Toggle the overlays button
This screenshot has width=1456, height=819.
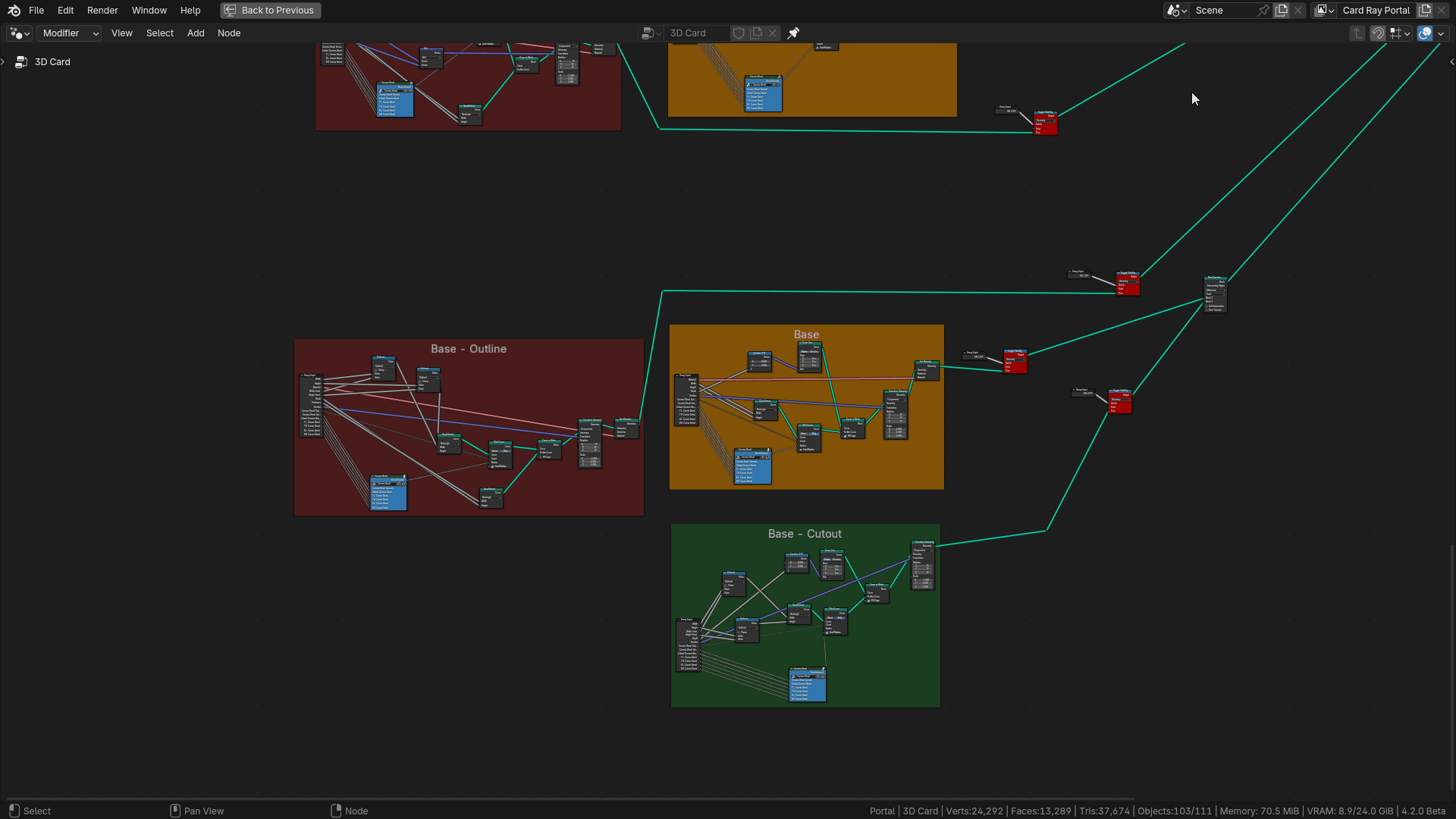(x=1425, y=33)
